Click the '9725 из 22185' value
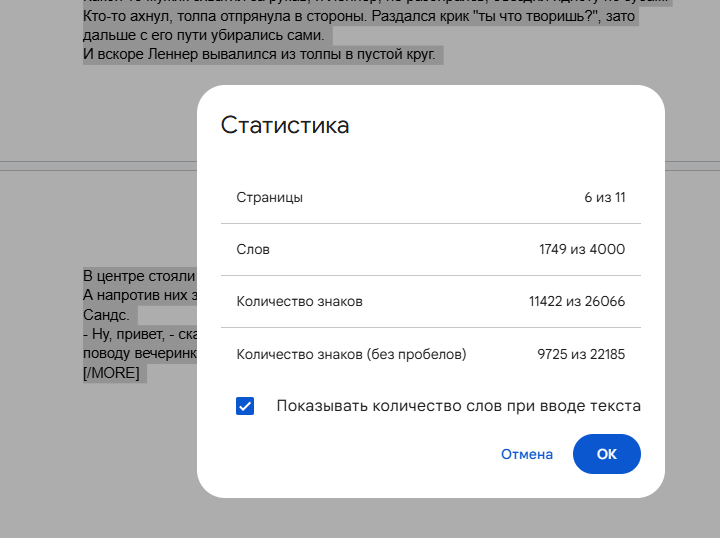The image size is (720, 538). click(581, 354)
